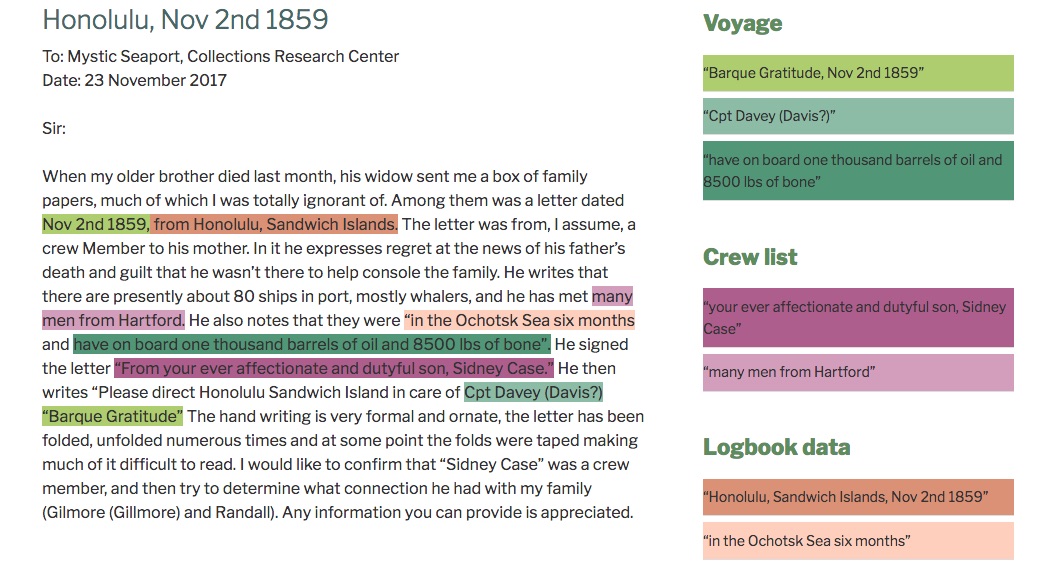1058x576 pixels.
Task: Click green highlighted "Nov 2nd 1859," in the letter
Action: coord(96,224)
